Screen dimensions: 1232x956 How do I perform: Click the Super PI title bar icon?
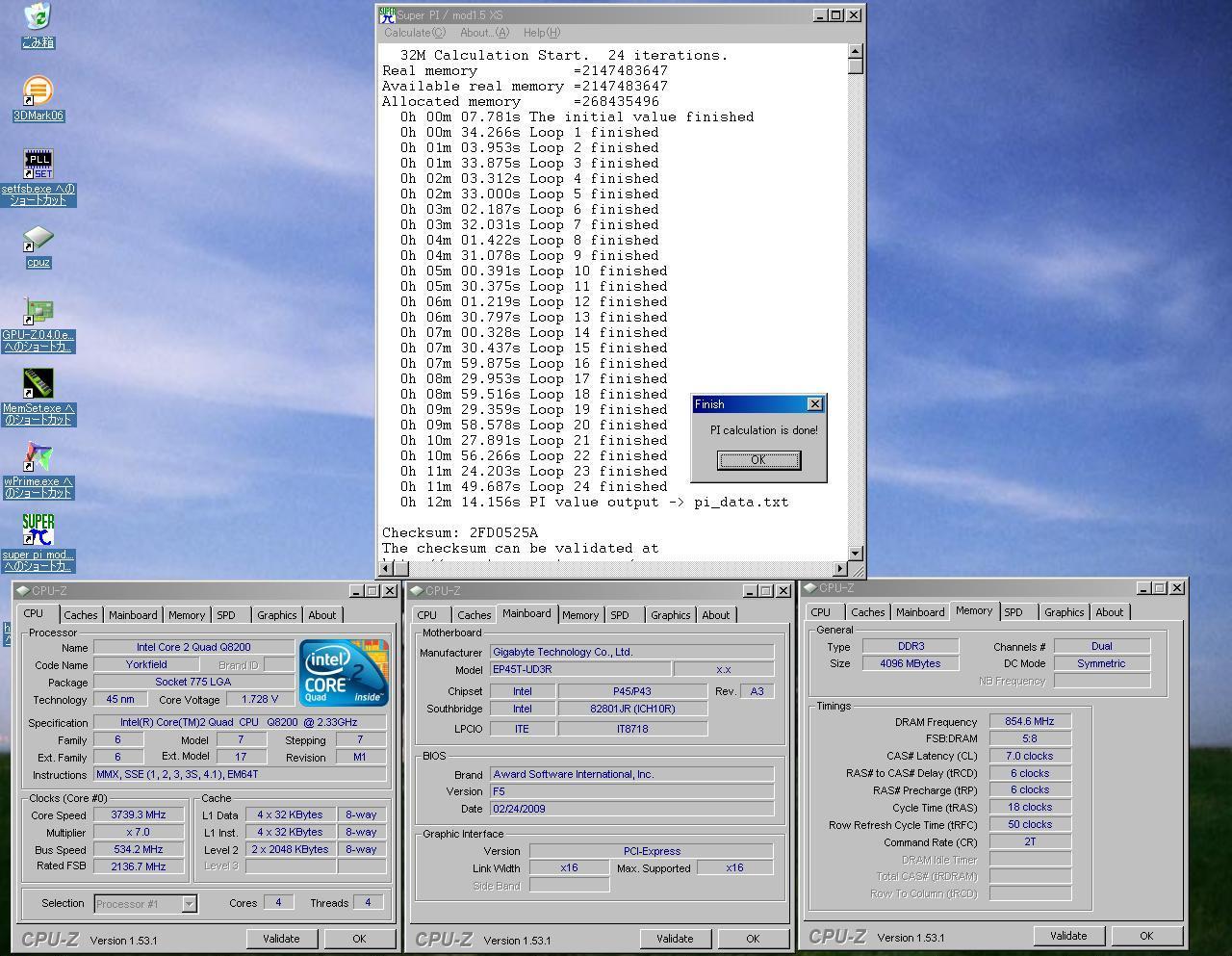click(387, 14)
